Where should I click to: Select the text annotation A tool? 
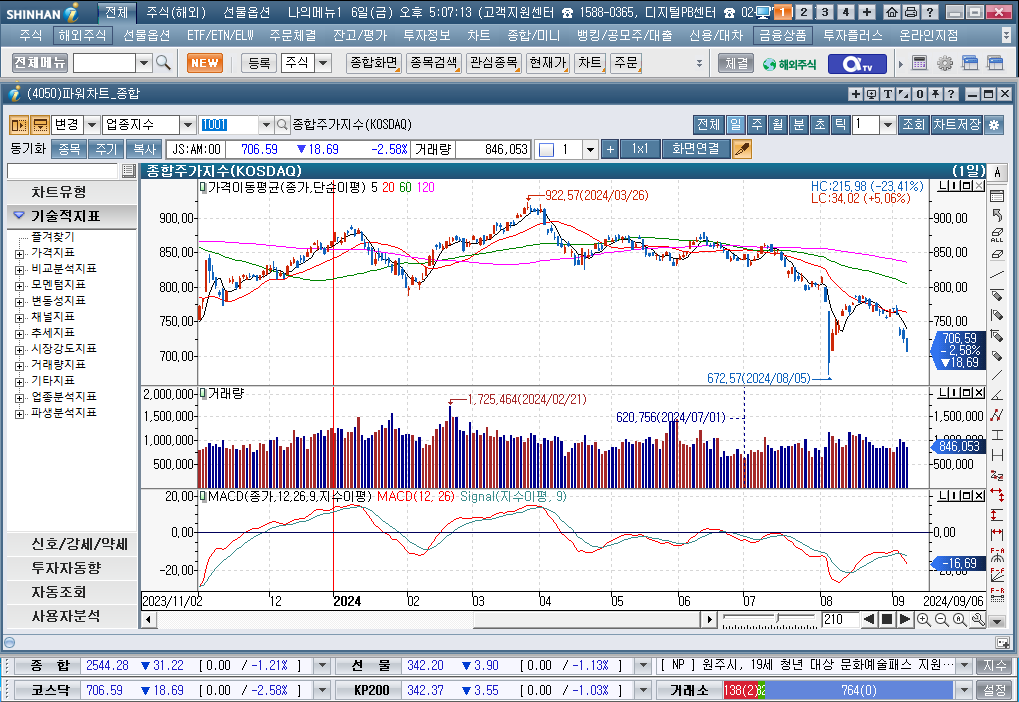click(997, 173)
